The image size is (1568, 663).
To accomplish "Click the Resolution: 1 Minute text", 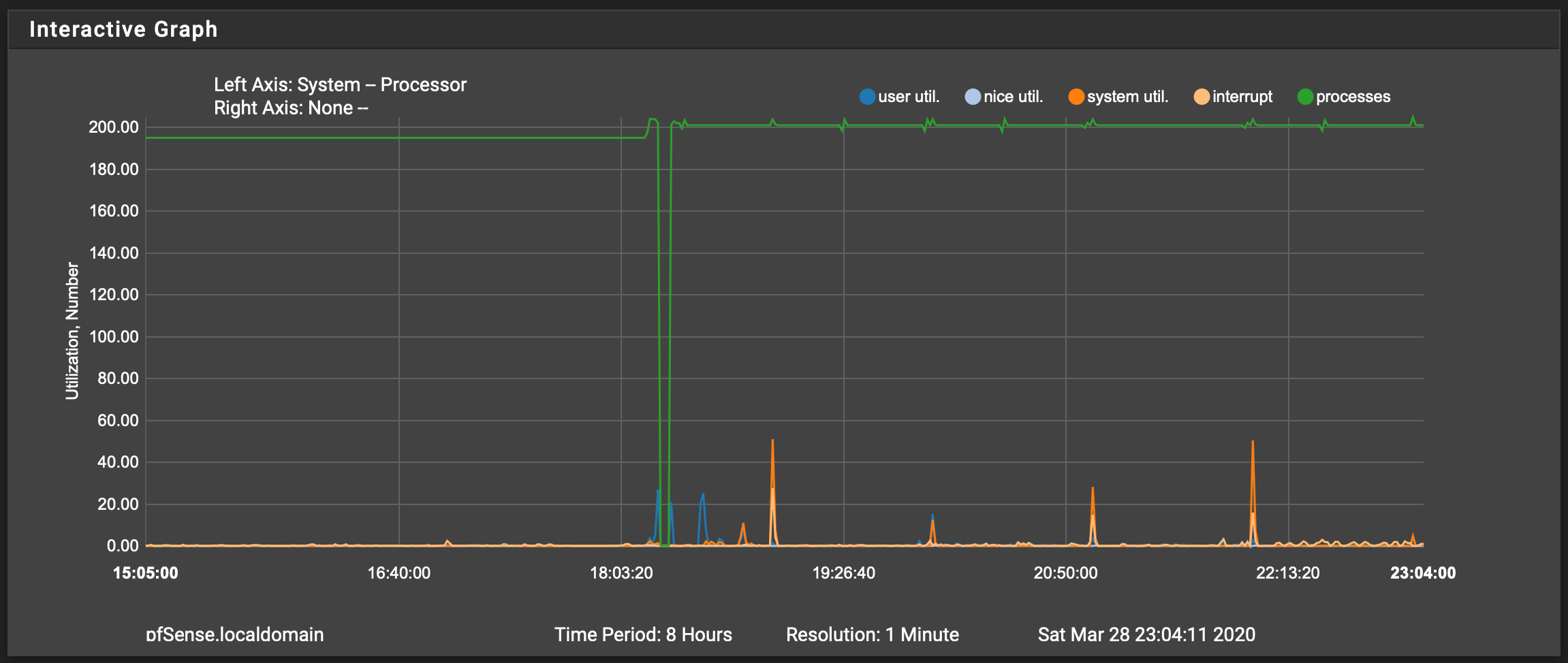I will tap(872, 634).
